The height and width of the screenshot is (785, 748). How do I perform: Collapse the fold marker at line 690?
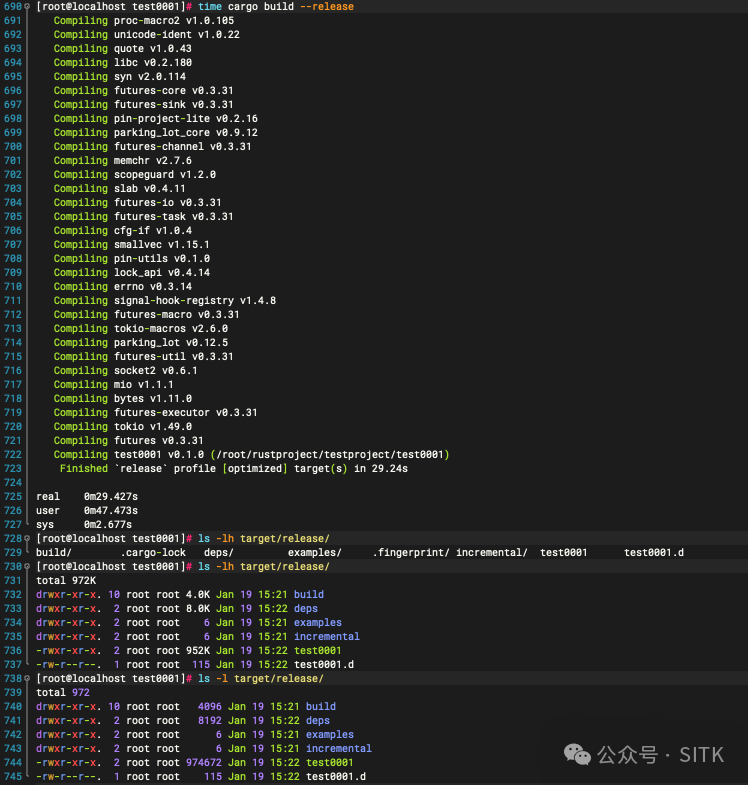(x=28, y=7)
